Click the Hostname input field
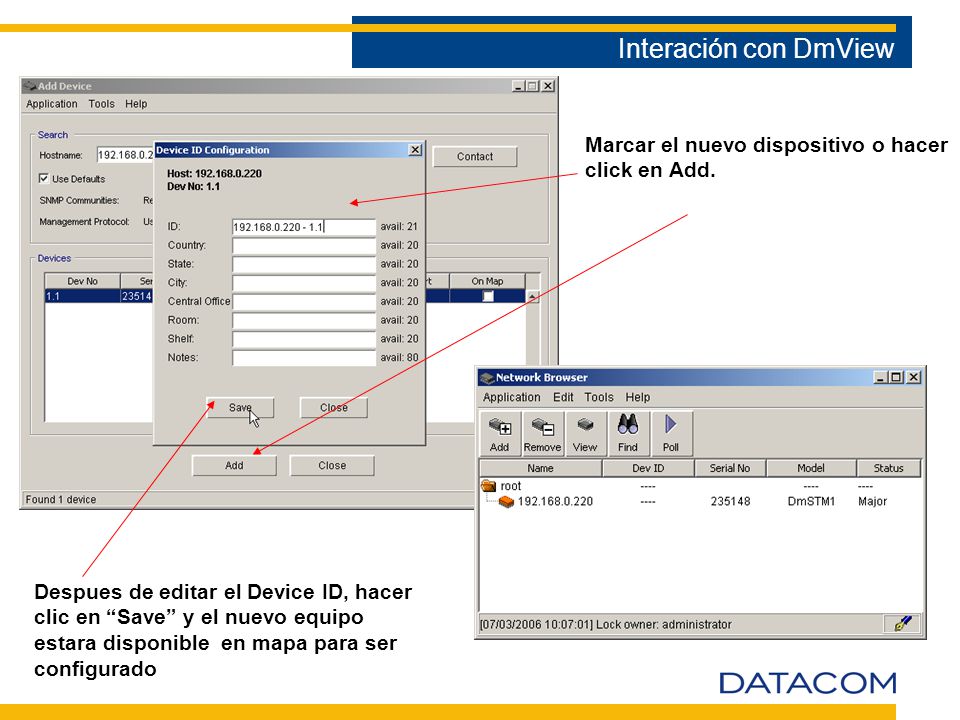 coord(125,155)
